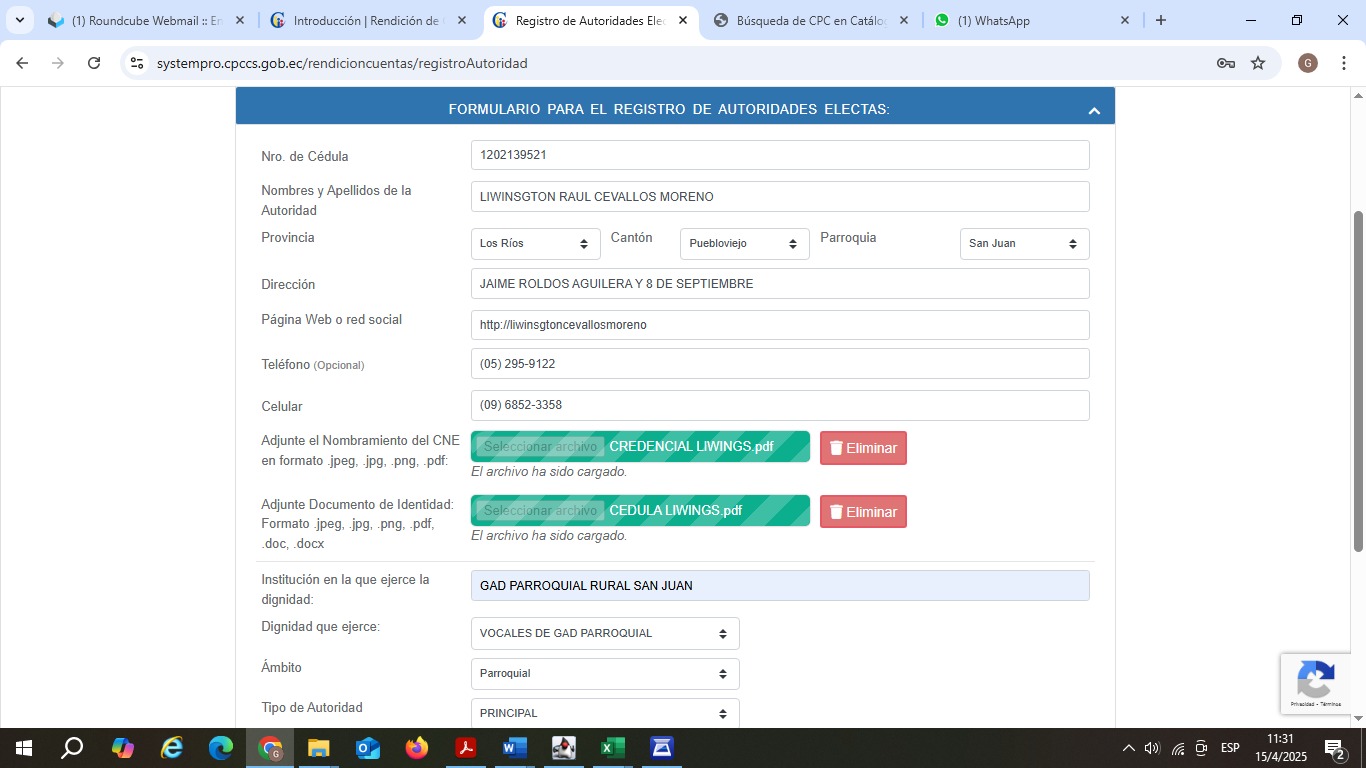Expand the Cantón dropdown showing Pueblo Viejo

pos(744,244)
